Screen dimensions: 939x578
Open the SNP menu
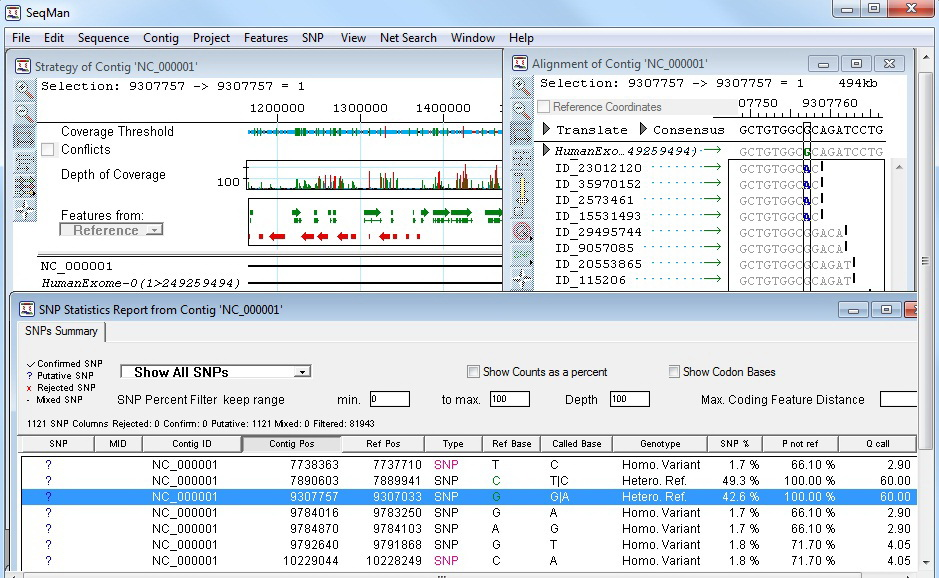click(313, 38)
